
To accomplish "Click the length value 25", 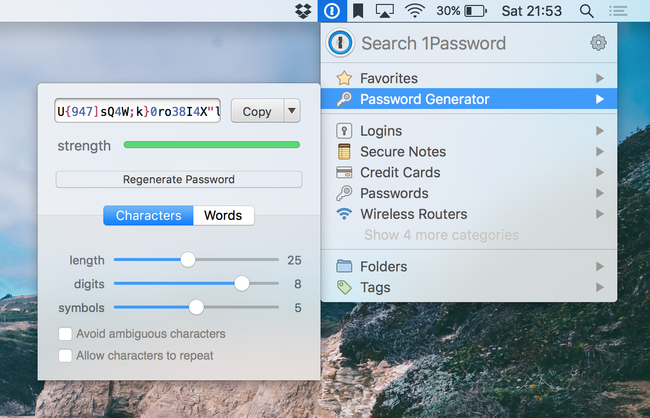I will pos(294,260).
